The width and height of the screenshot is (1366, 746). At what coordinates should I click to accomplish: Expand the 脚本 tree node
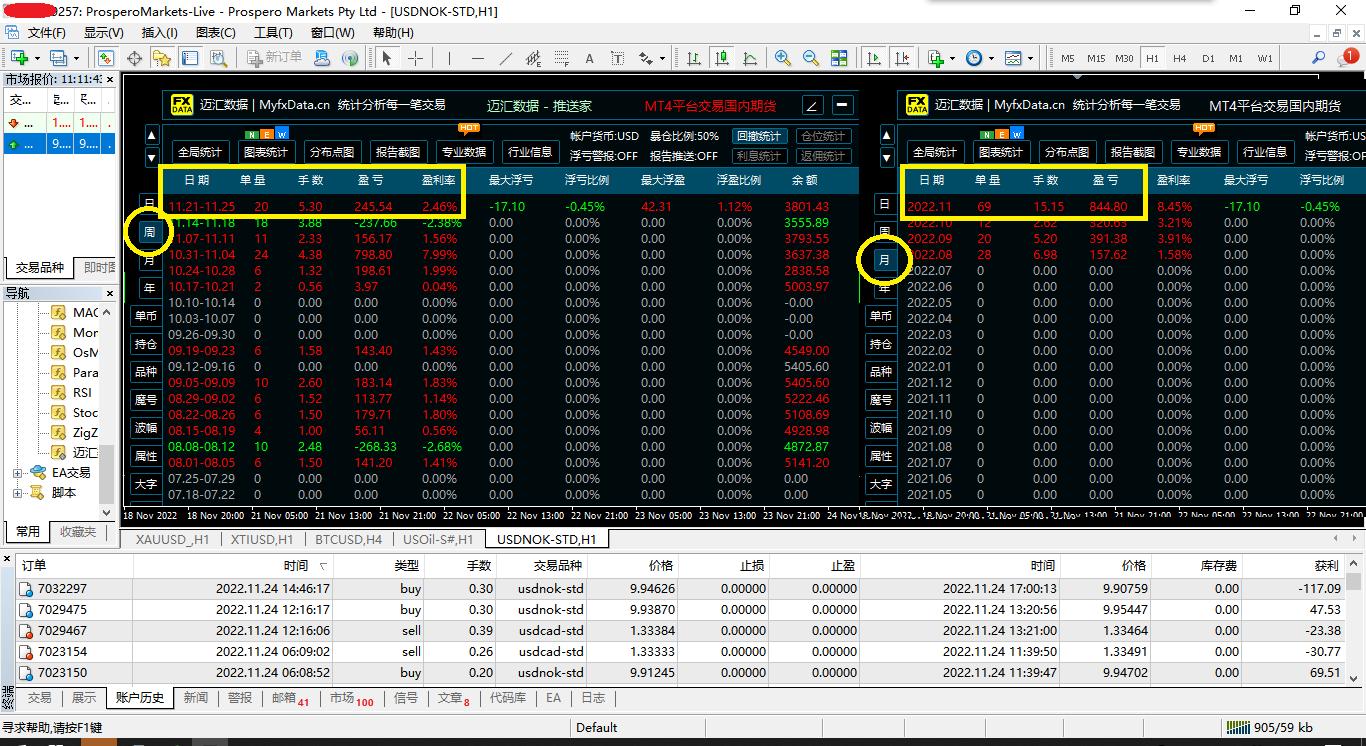click(18, 493)
